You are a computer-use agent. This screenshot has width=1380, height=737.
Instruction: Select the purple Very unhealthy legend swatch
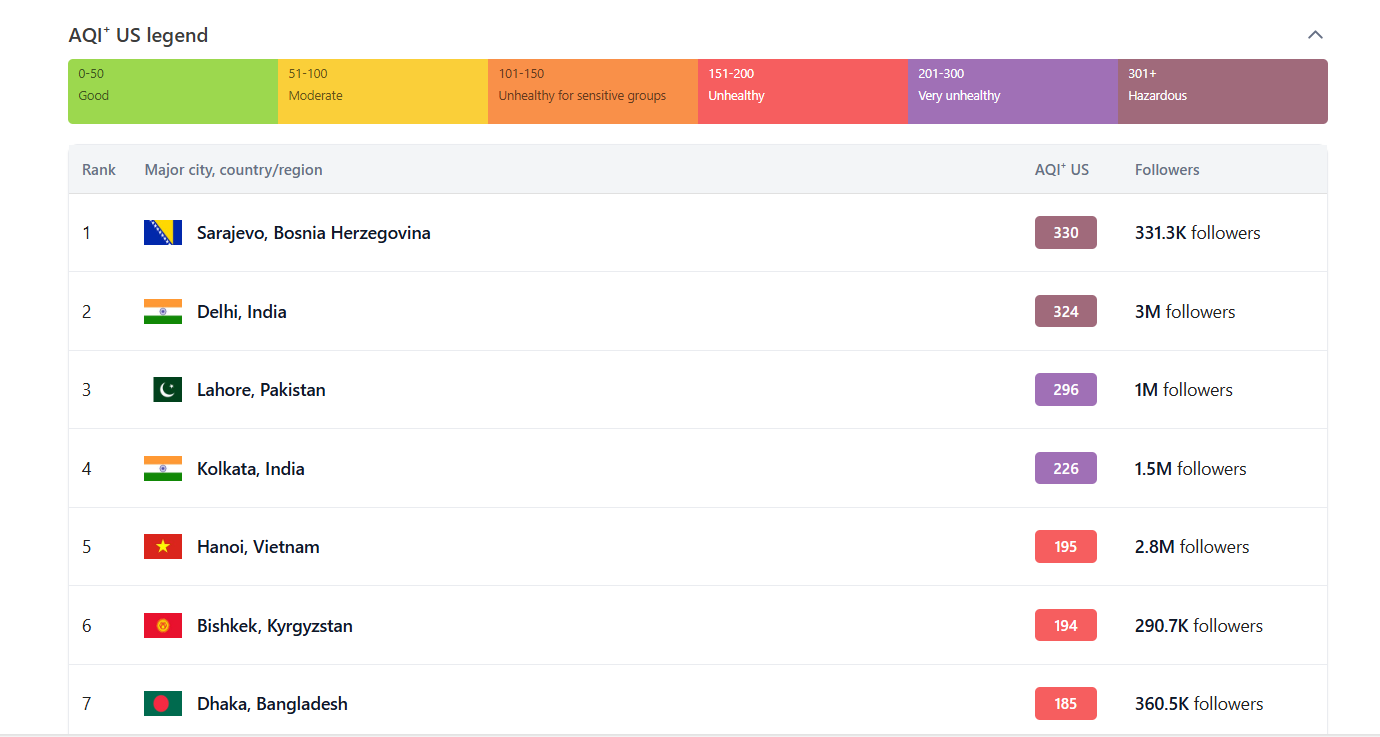[1012, 91]
